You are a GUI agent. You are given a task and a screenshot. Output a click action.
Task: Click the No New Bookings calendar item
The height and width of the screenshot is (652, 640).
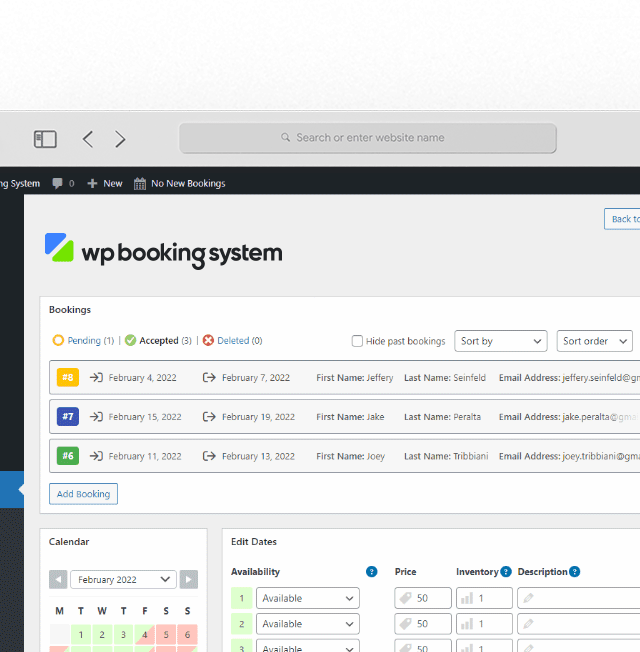[x=180, y=183]
